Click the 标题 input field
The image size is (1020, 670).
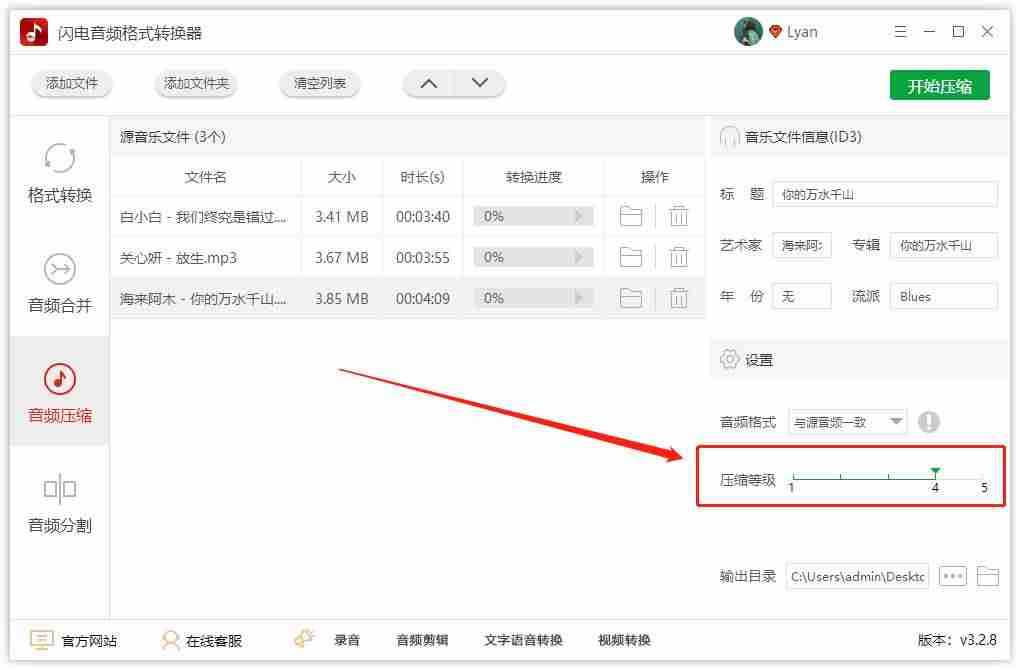[x=885, y=194]
